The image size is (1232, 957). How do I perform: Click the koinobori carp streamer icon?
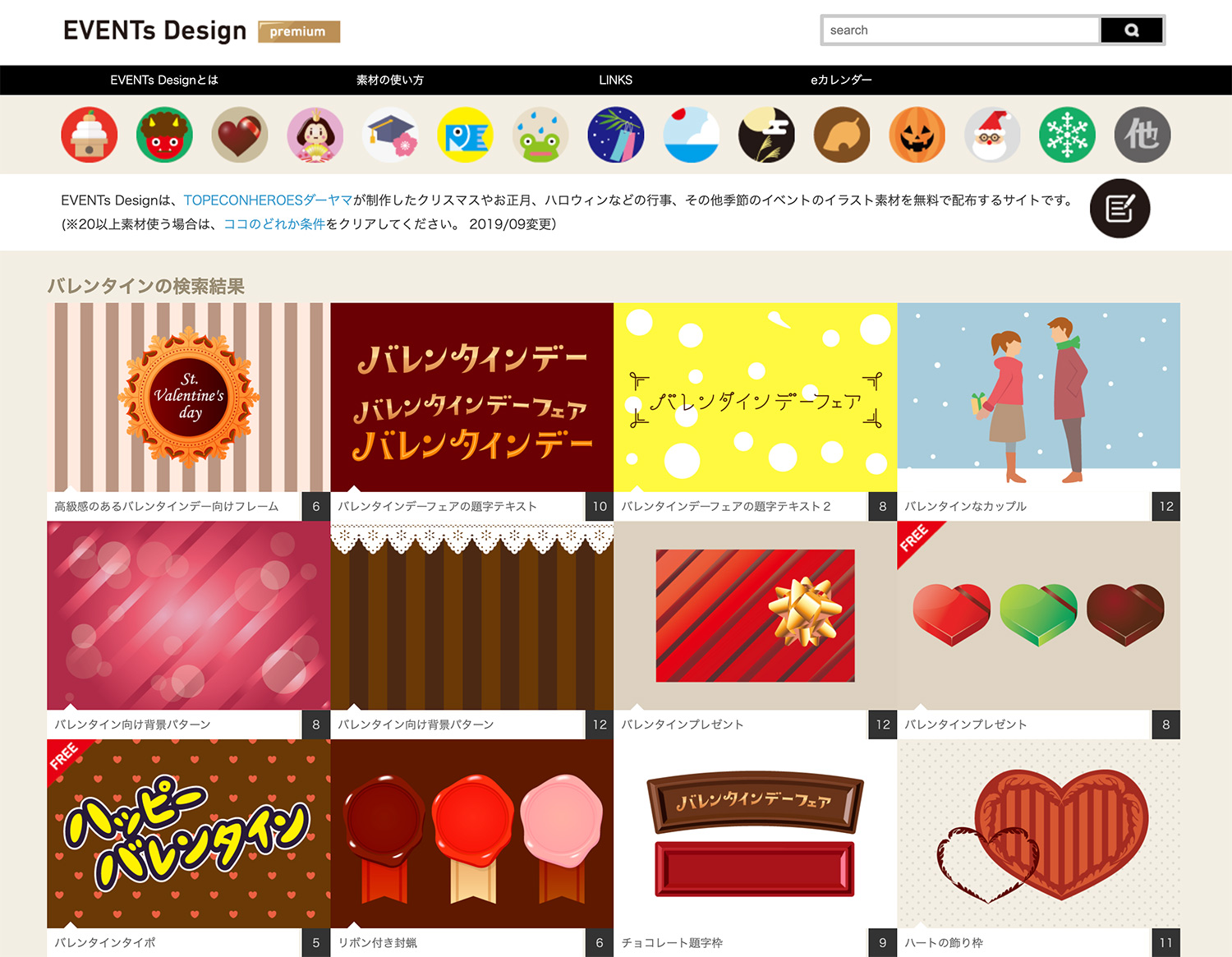coord(465,135)
